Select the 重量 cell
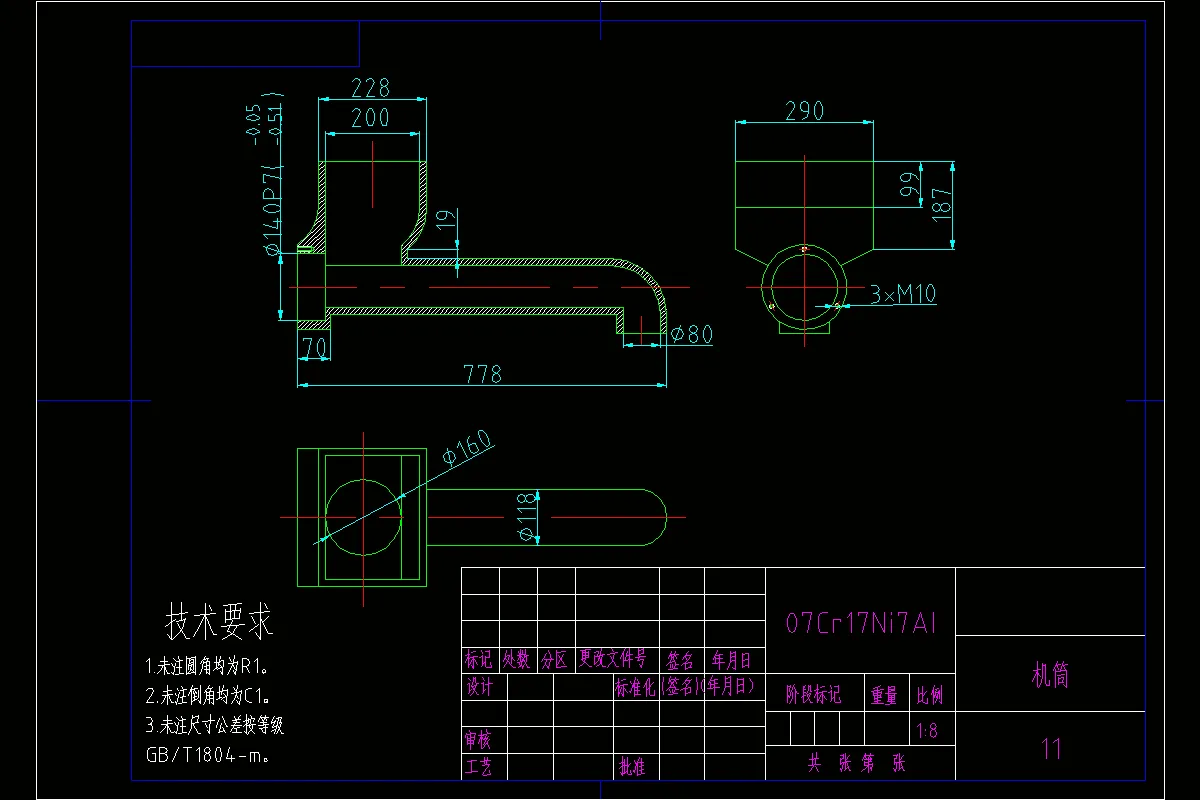Image resolution: width=1200 pixels, height=800 pixels. (x=884, y=695)
